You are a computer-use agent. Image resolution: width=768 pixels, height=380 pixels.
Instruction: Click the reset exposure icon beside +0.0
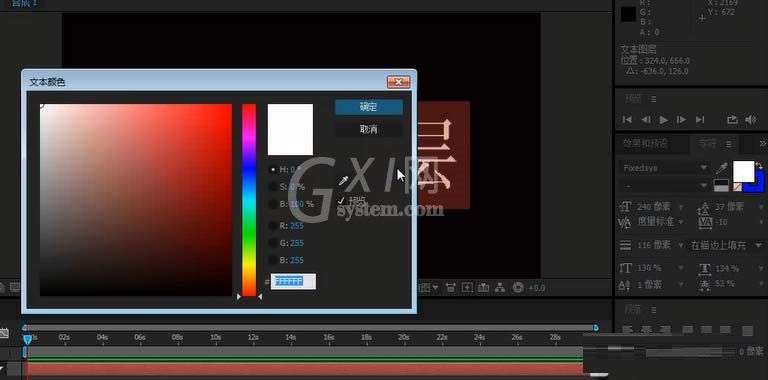tap(518, 288)
